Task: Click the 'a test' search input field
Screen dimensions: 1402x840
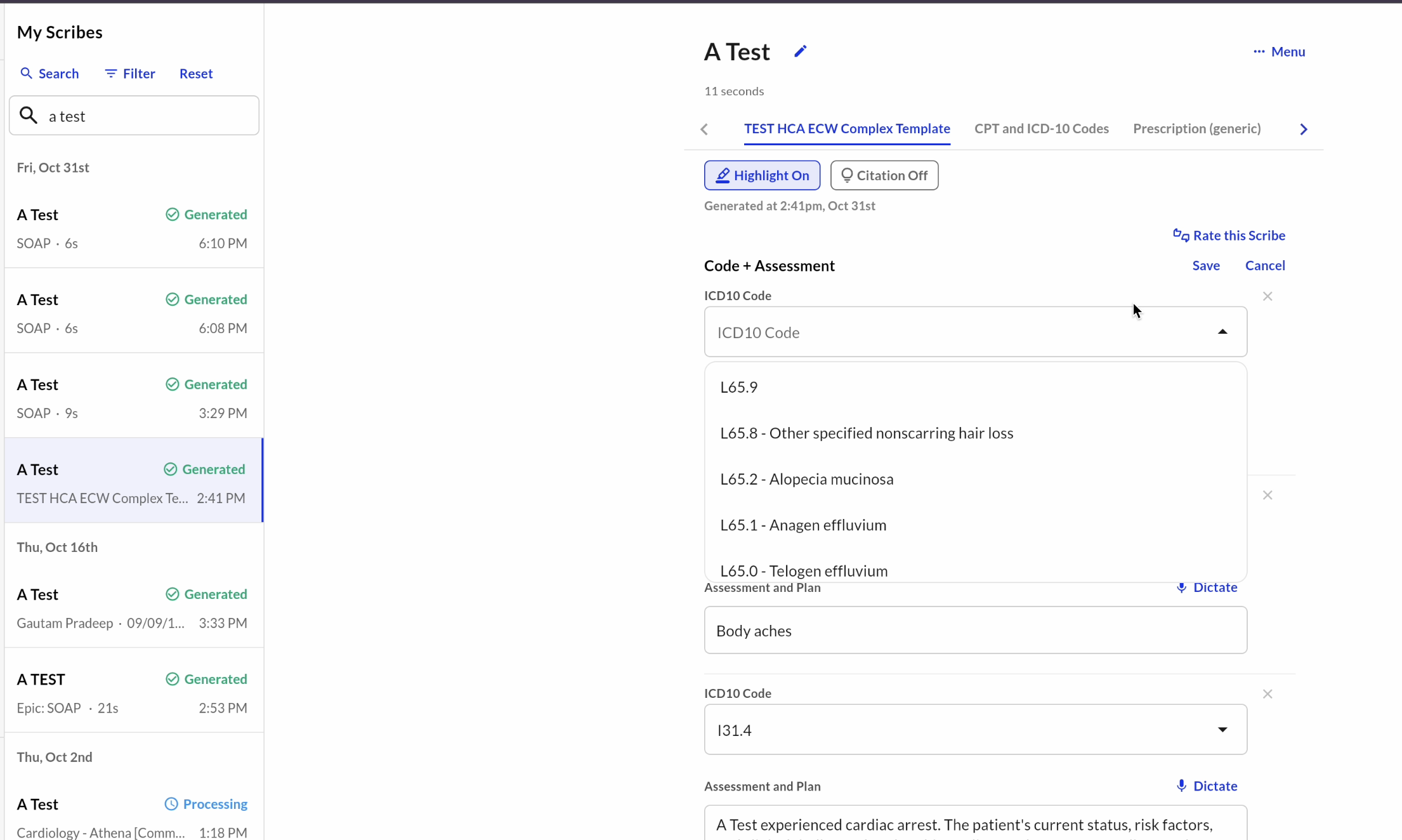Action: [146, 116]
